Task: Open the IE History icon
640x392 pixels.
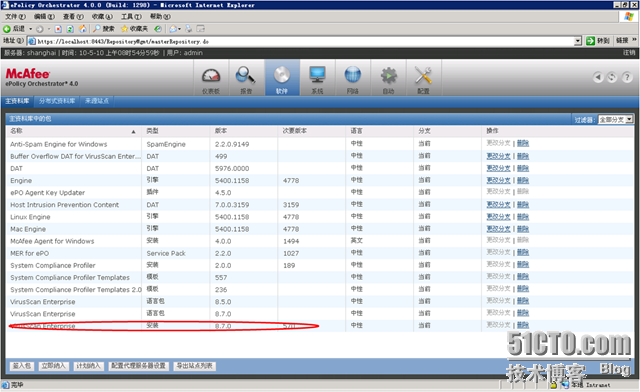Action: coord(158,29)
